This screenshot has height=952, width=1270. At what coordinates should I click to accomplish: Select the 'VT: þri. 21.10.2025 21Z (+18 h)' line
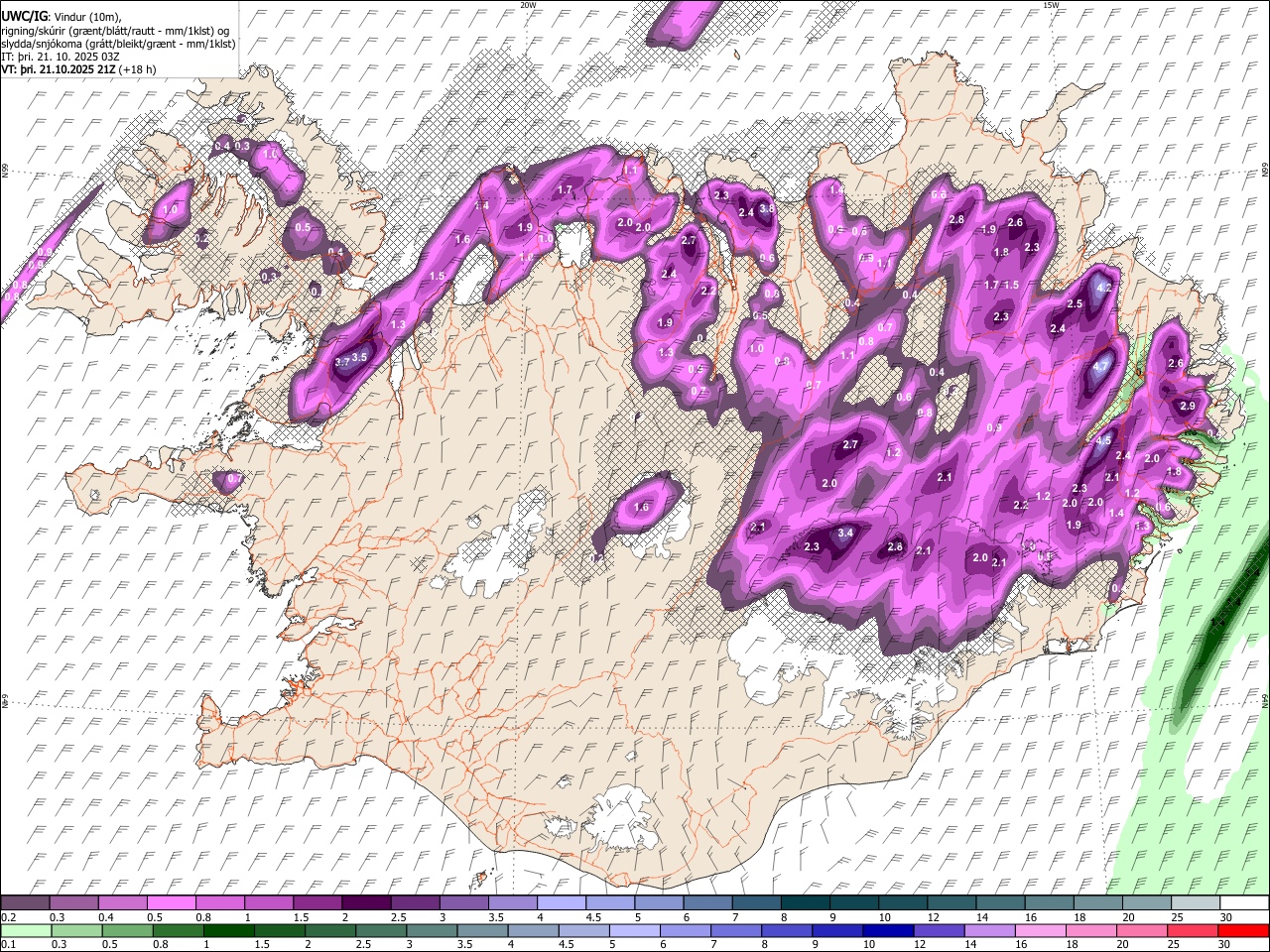pyautogui.click(x=78, y=69)
